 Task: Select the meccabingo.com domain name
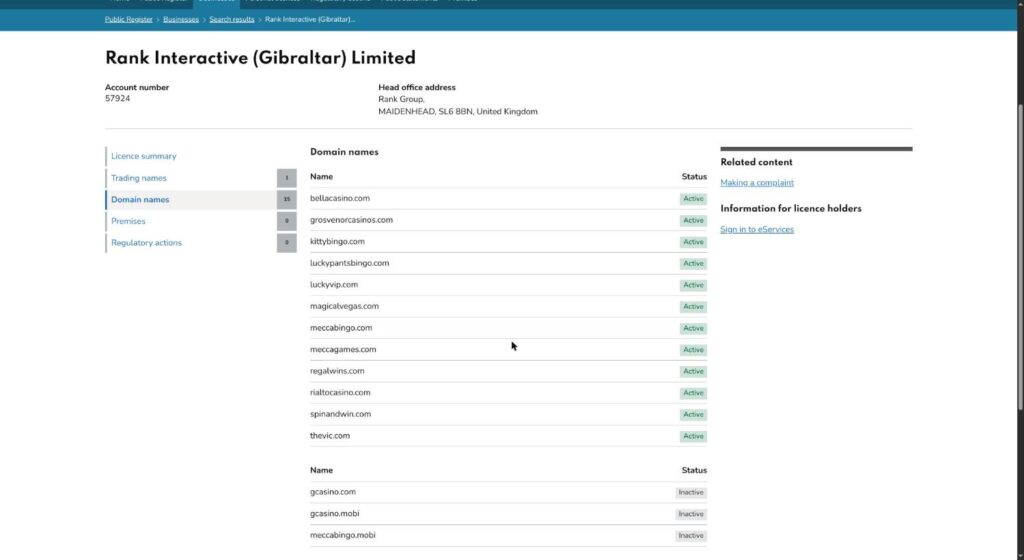click(x=341, y=328)
